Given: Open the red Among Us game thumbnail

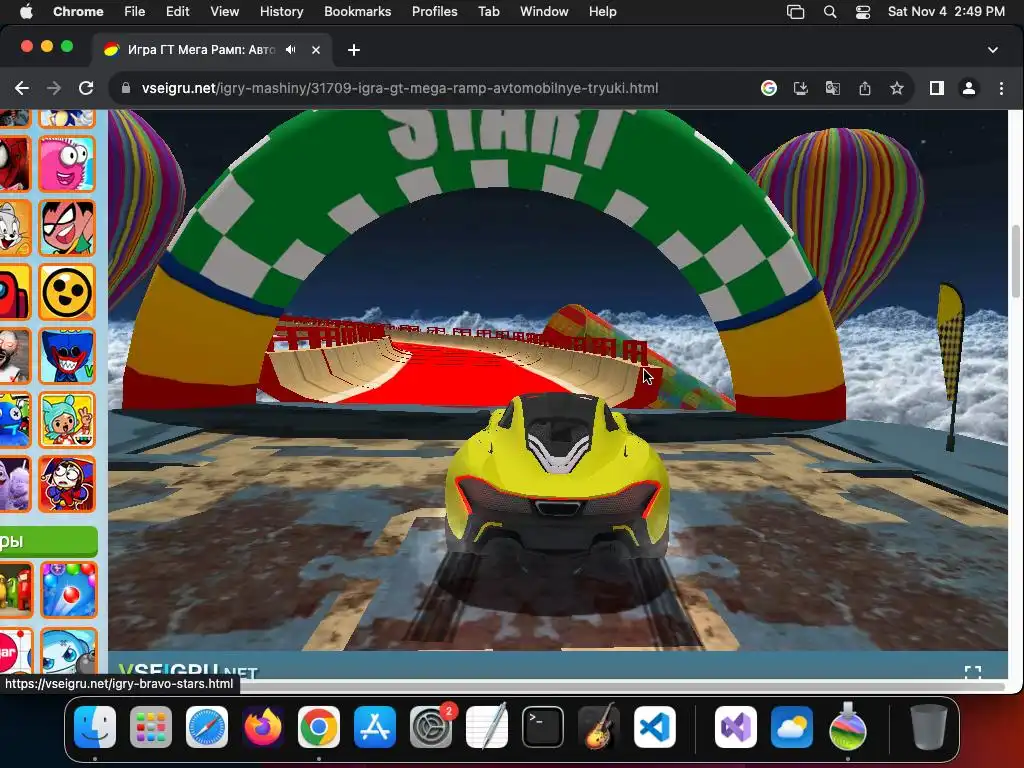Looking at the screenshot, I should coord(14,292).
